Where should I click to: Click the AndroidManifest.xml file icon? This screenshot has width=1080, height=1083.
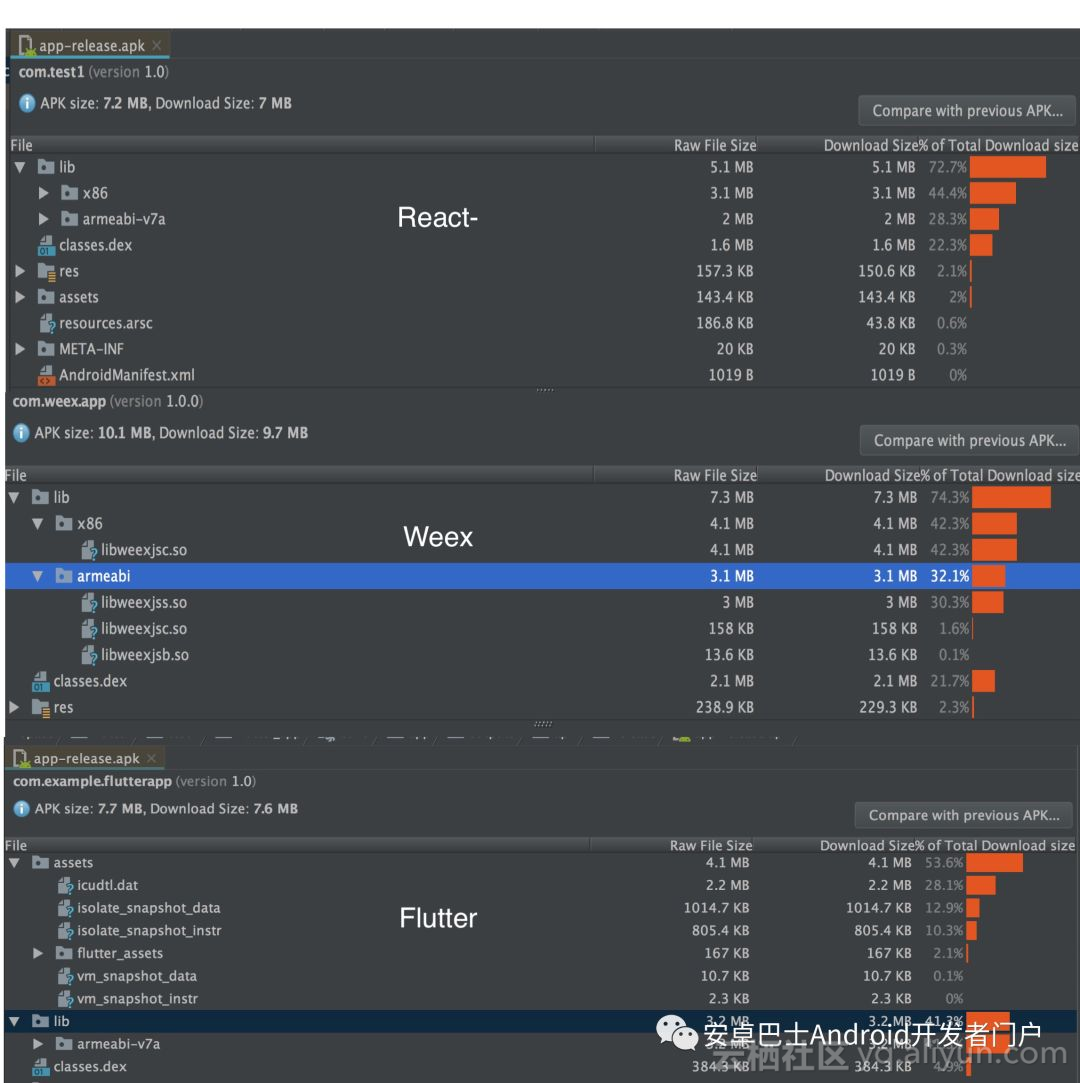(x=46, y=375)
